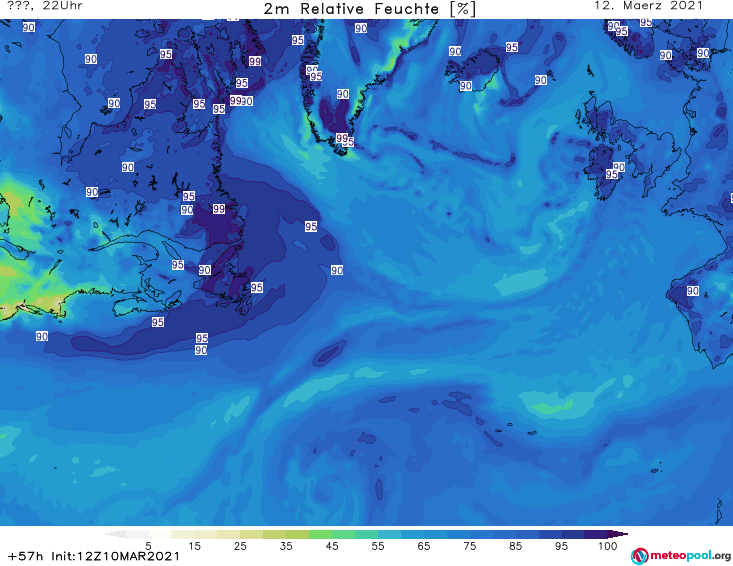The height and width of the screenshot is (566, 733).
Task: Click the color scale tick label "45"
Action: pos(332,546)
